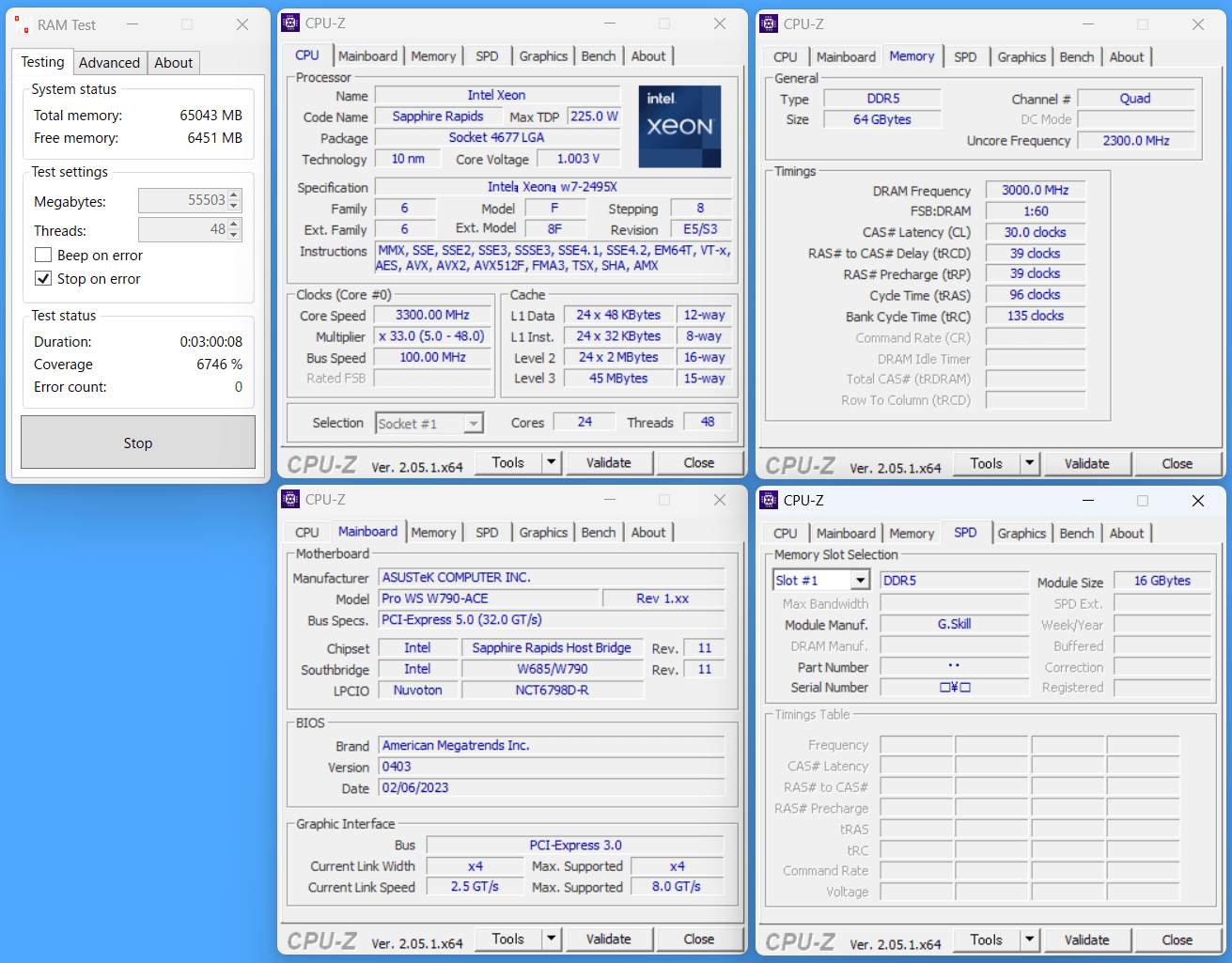This screenshot has height=963, width=1232.
Task: Click the Channel # value Quad
Action: coord(1135,98)
